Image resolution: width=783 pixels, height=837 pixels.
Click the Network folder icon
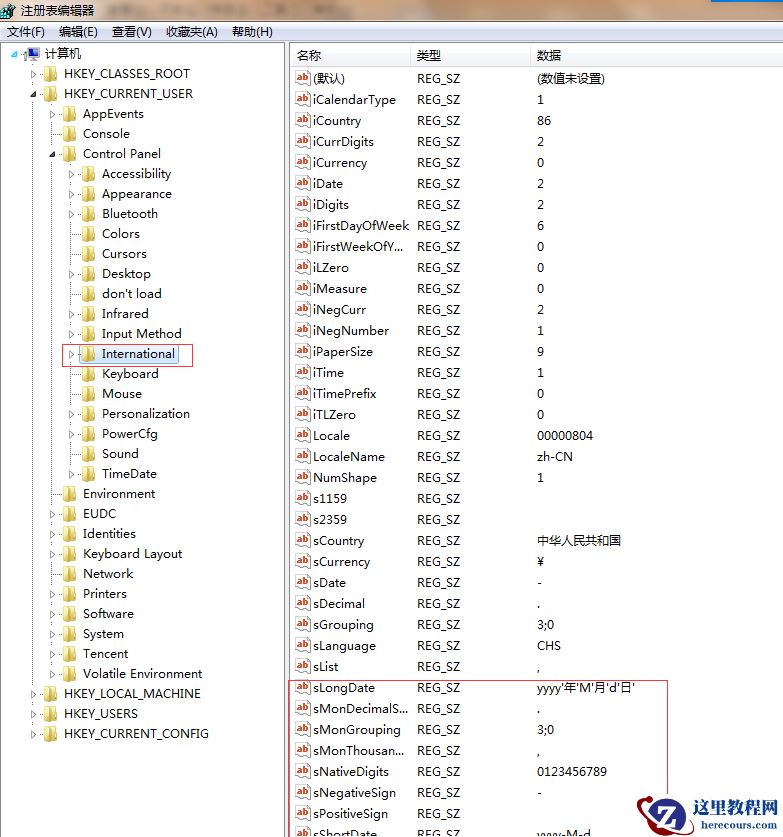tap(69, 574)
